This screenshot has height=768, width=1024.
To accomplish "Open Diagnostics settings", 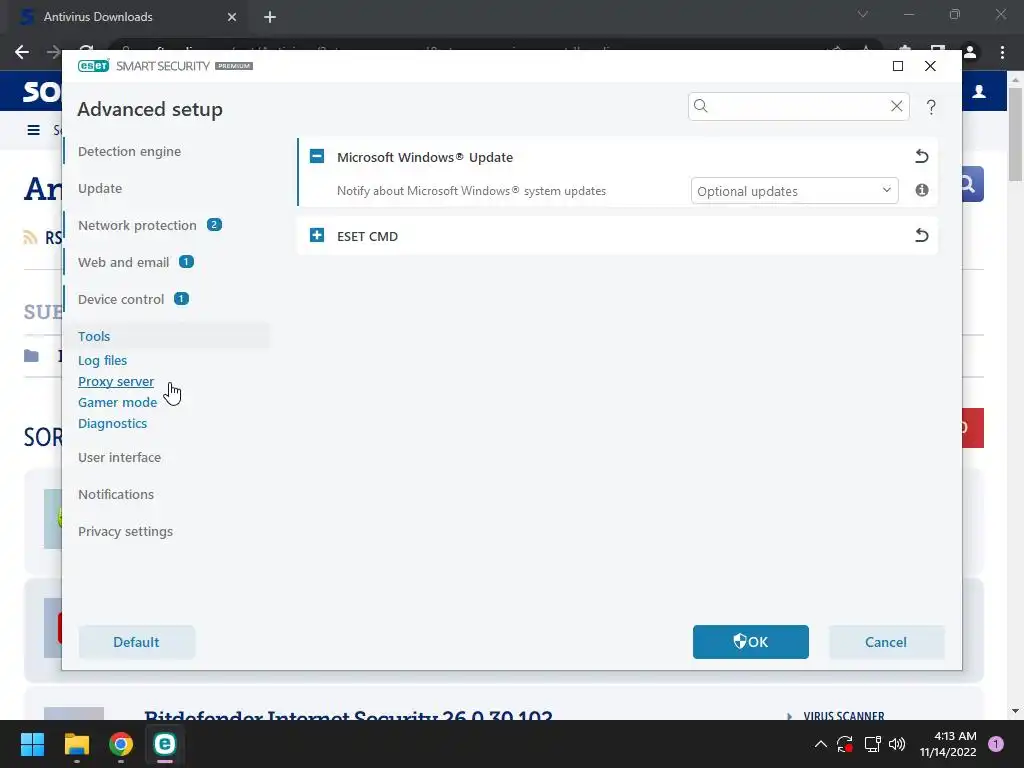I will [112, 423].
